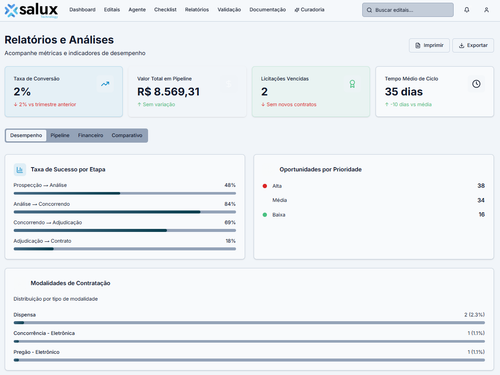This screenshot has height=375, width=500.
Task: Click the Média priority row label
Action: pyautogui.click(x=279, y=200)
